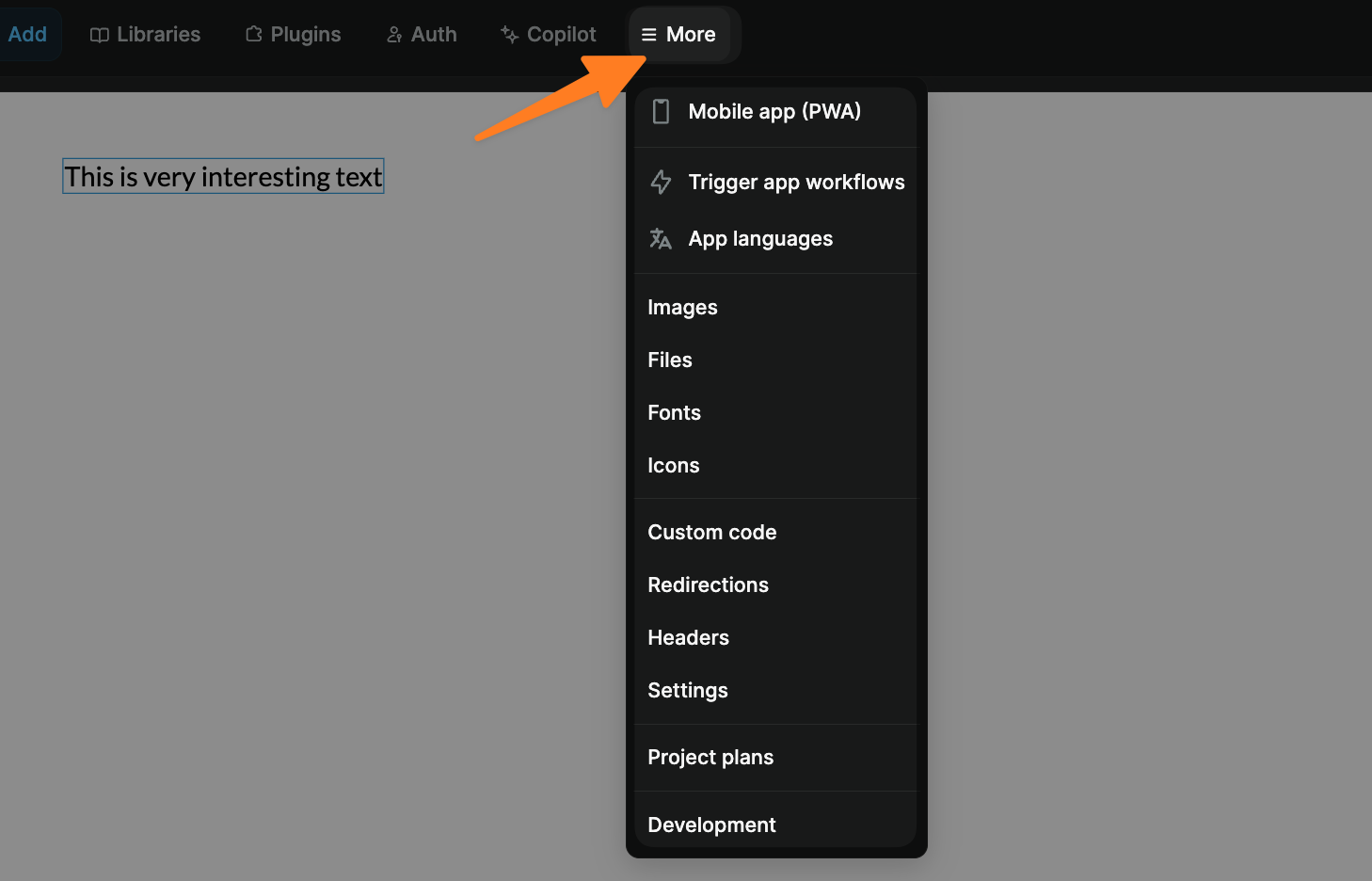Open Headers configuration

click(x=688, y=637)
